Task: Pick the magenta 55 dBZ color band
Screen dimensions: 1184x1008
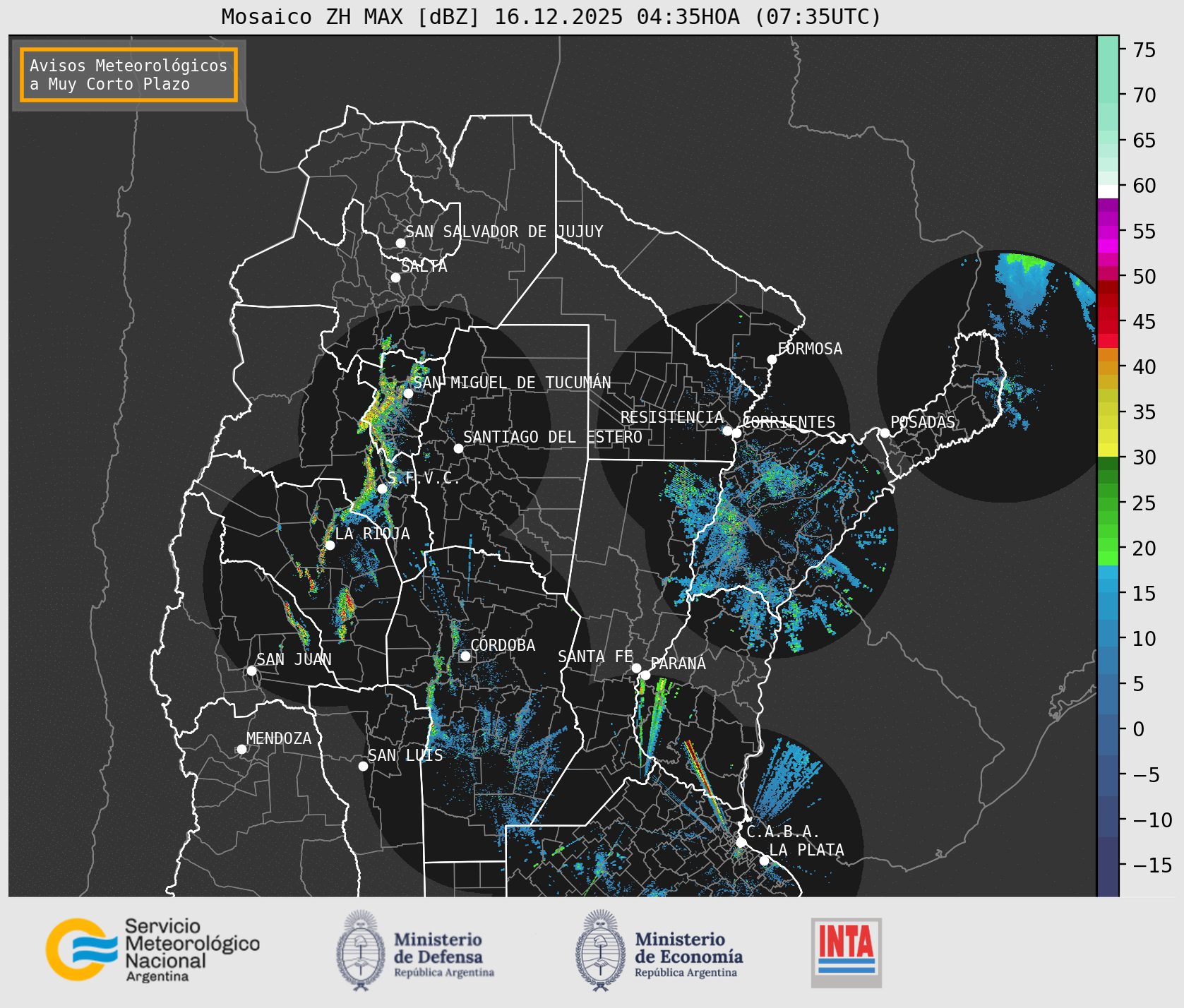Action: pyautogui.click(x=1108, y=232)
